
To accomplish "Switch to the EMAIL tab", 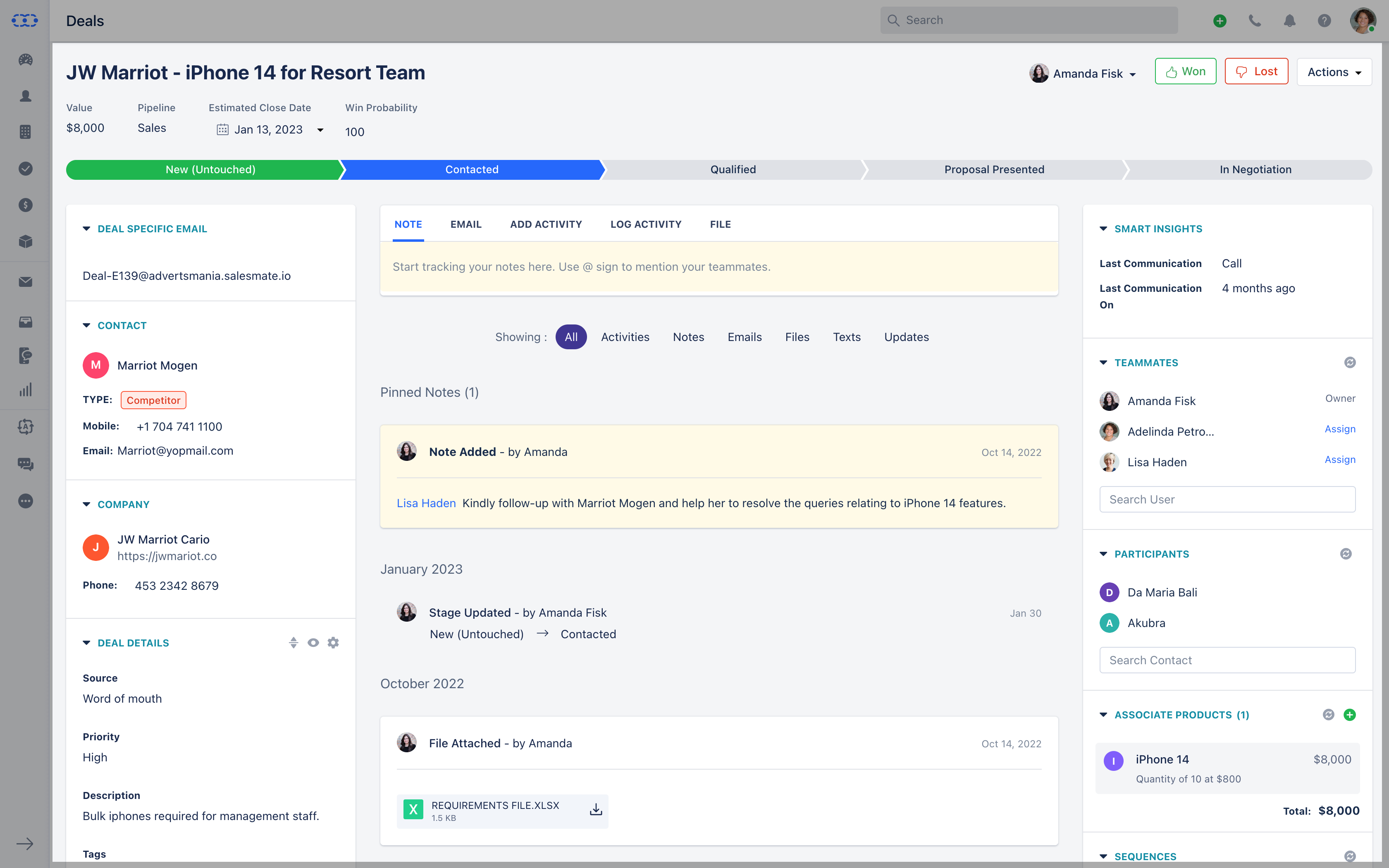I will click(465, 224).
